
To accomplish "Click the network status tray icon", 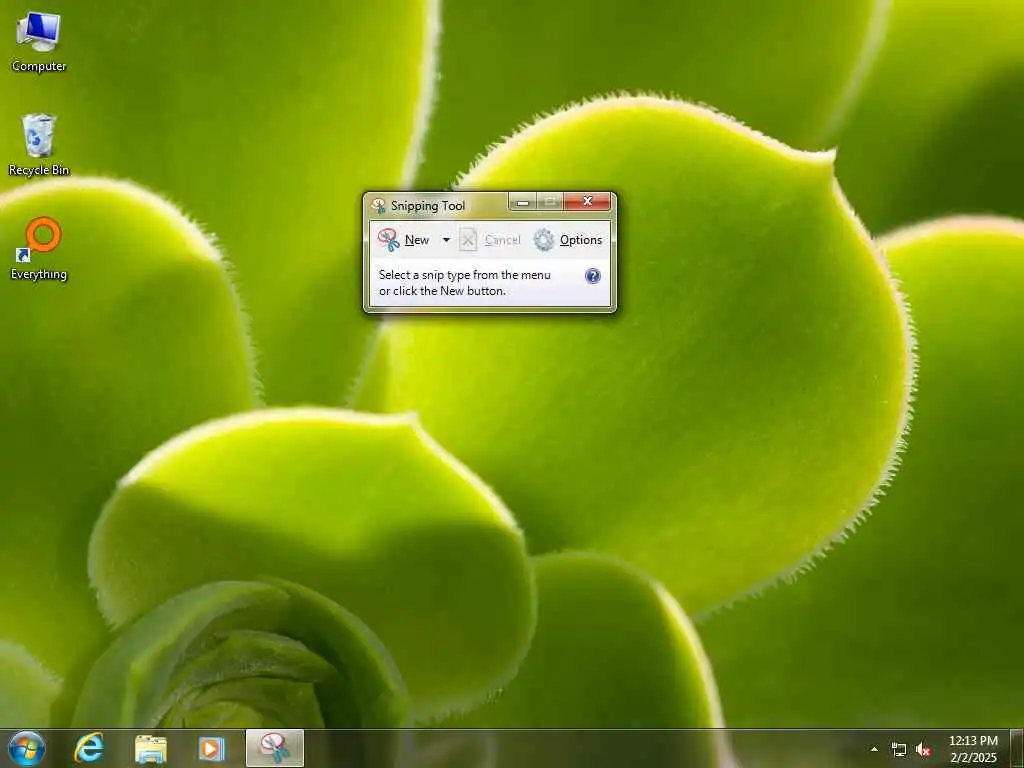I will 899,750.
